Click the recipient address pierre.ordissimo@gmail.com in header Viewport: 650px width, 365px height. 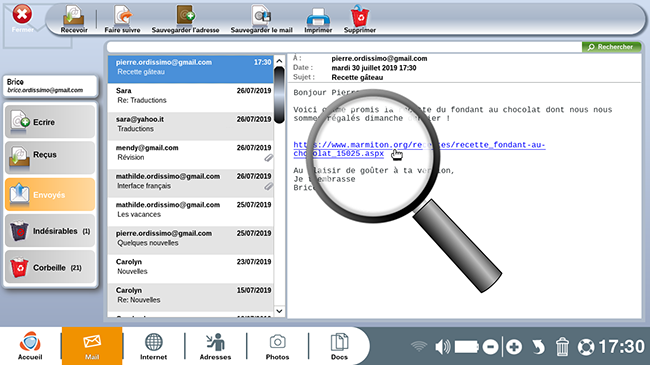379,58
